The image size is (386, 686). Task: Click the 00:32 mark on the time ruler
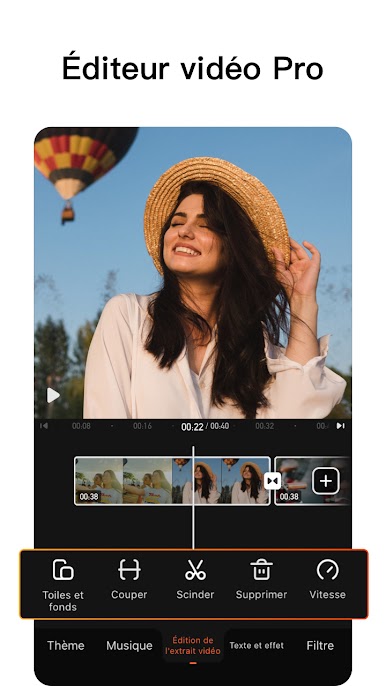(x=265, y=426)
